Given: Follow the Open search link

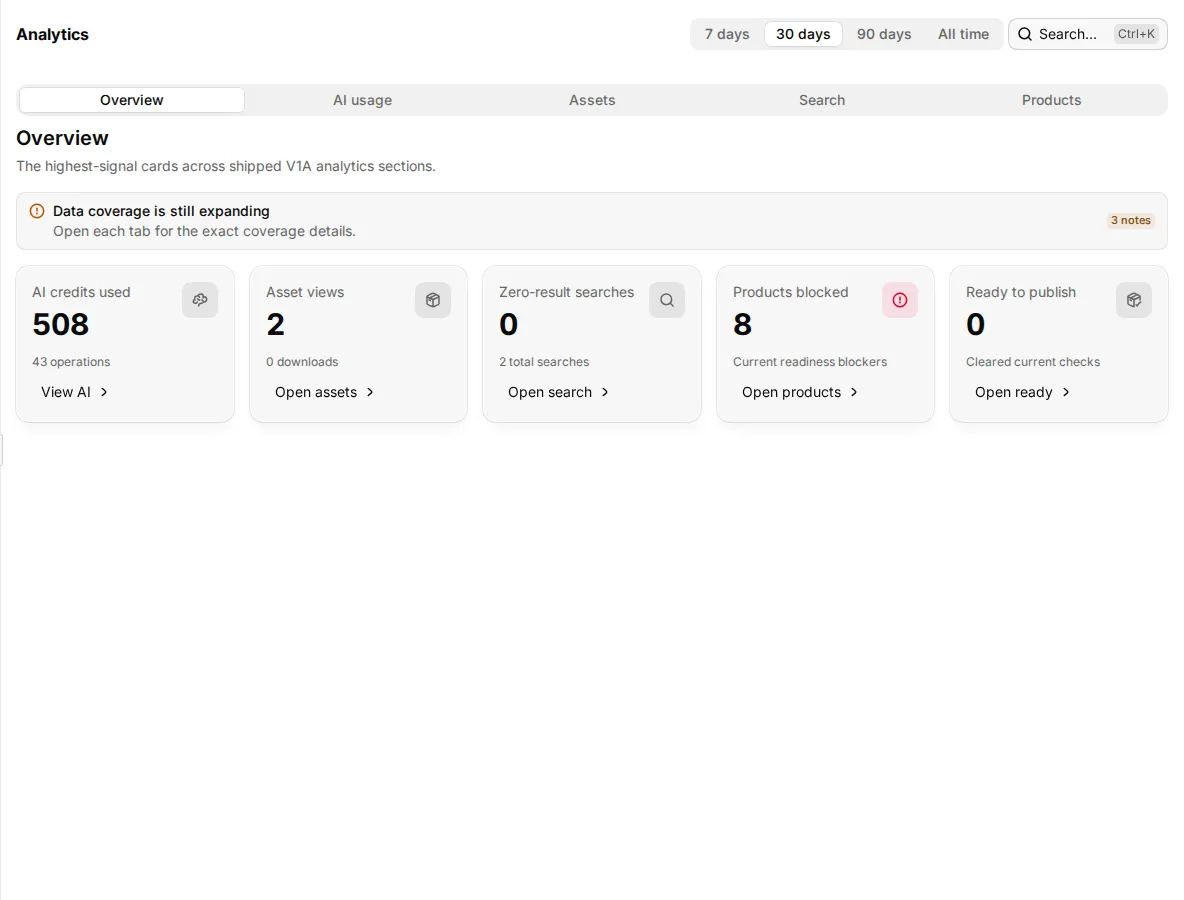Looking at the screenshot, I should [x=559, y=392].
